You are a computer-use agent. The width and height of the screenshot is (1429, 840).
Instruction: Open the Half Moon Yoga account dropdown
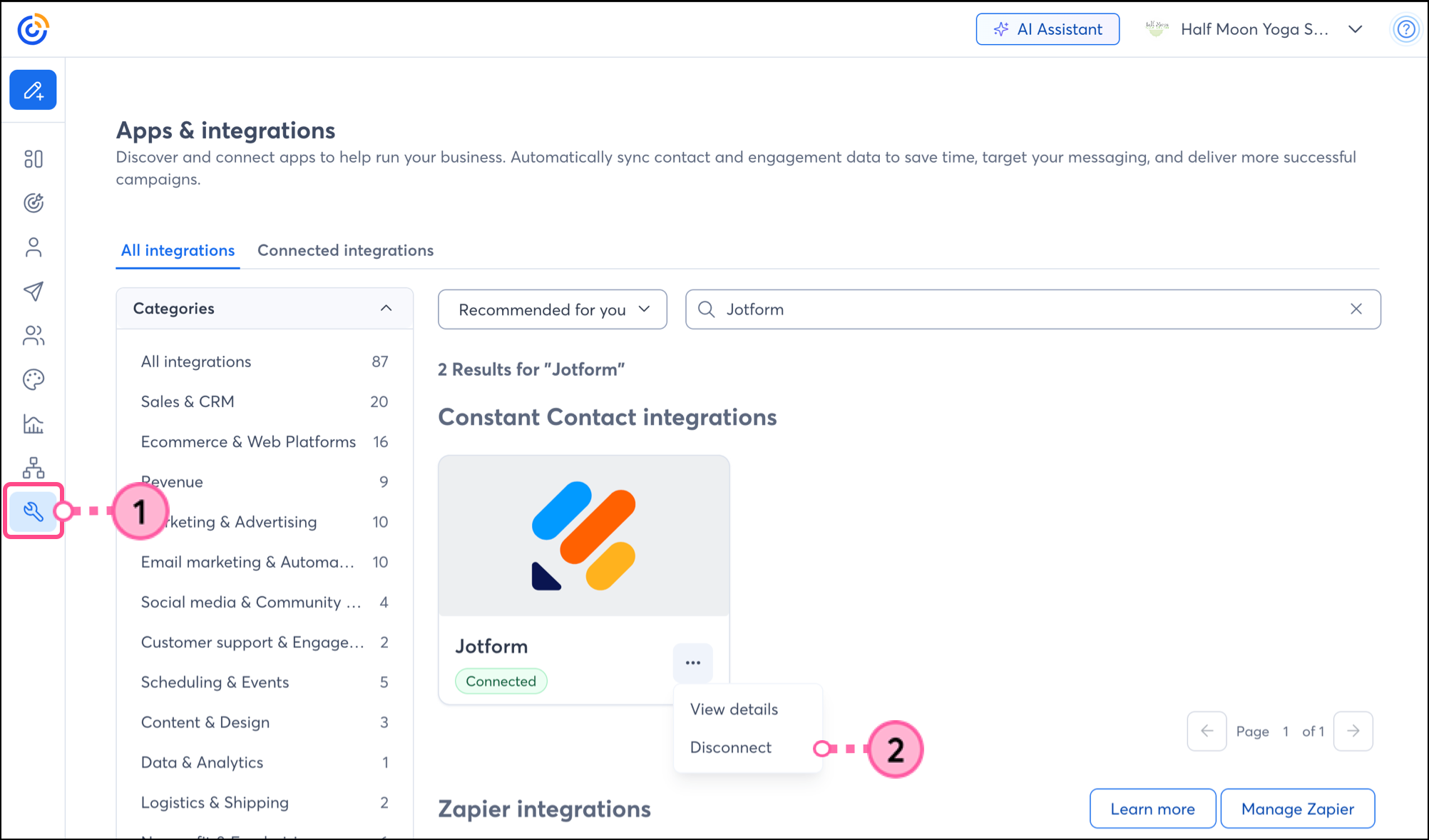[1355, 29]
